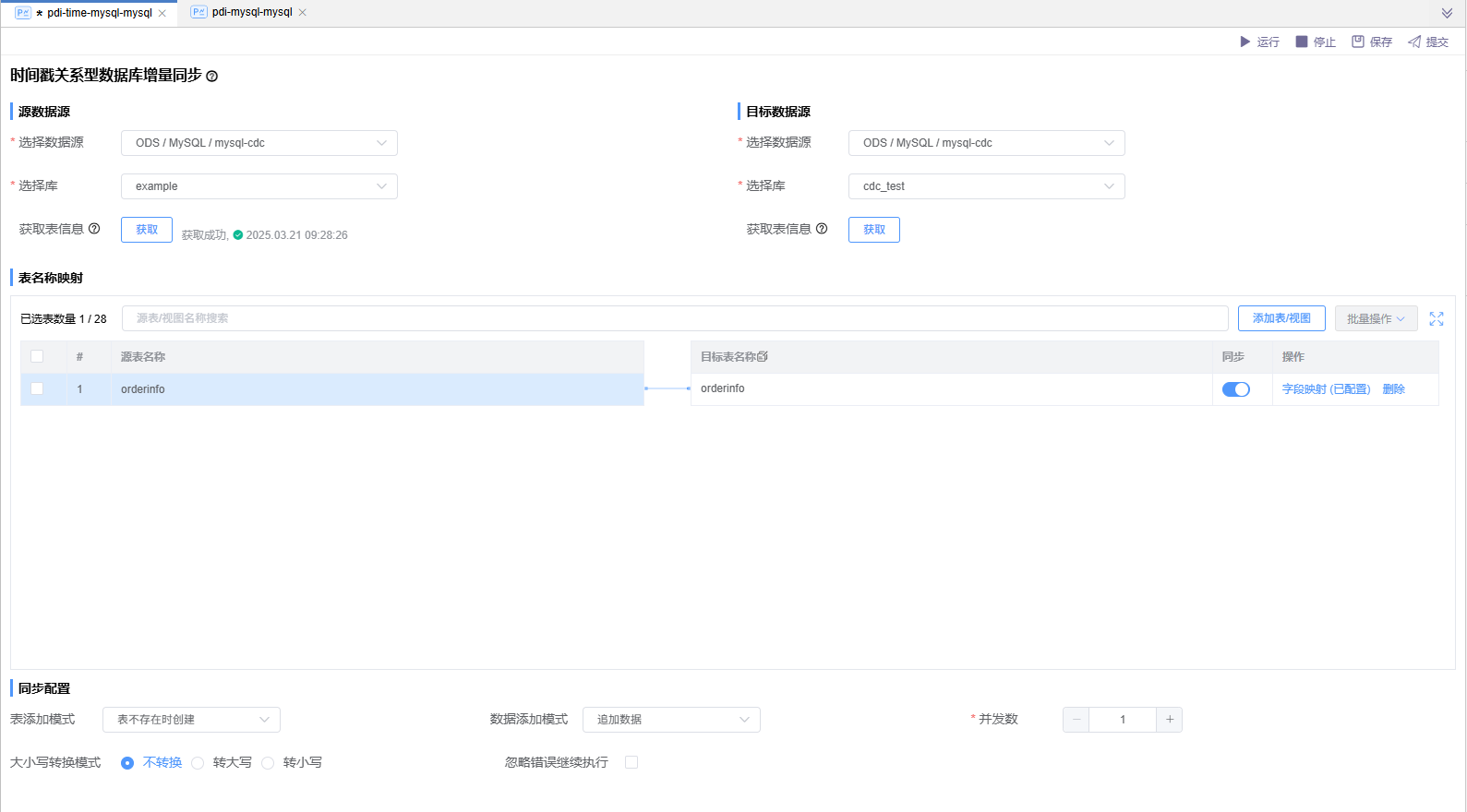The image size is (1467, 812).
Task: Toggle the sync switch for orderinfo
Action: coord(1235,389)
